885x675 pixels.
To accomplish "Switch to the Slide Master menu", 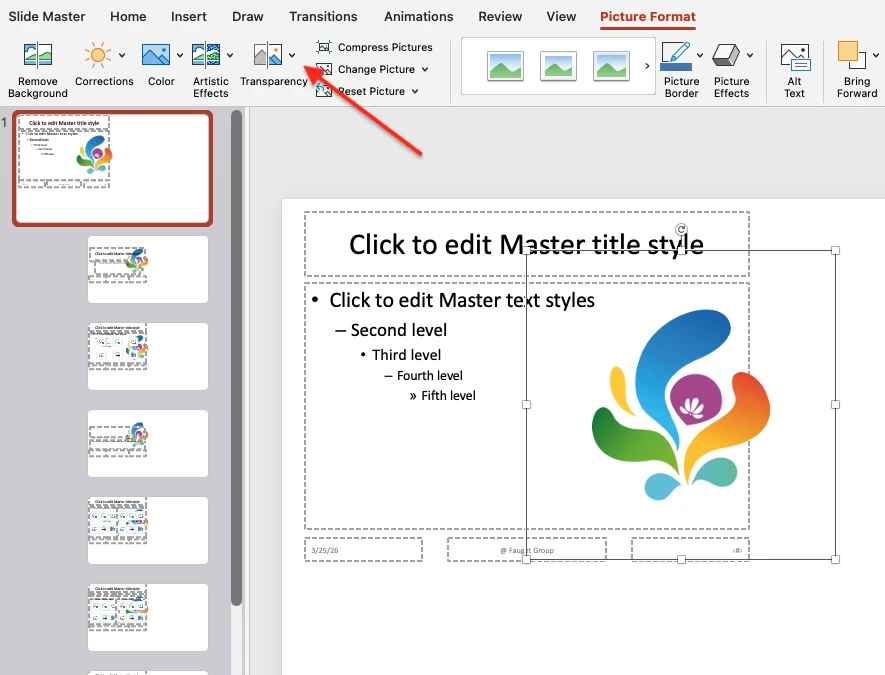I will pos(47,16).
